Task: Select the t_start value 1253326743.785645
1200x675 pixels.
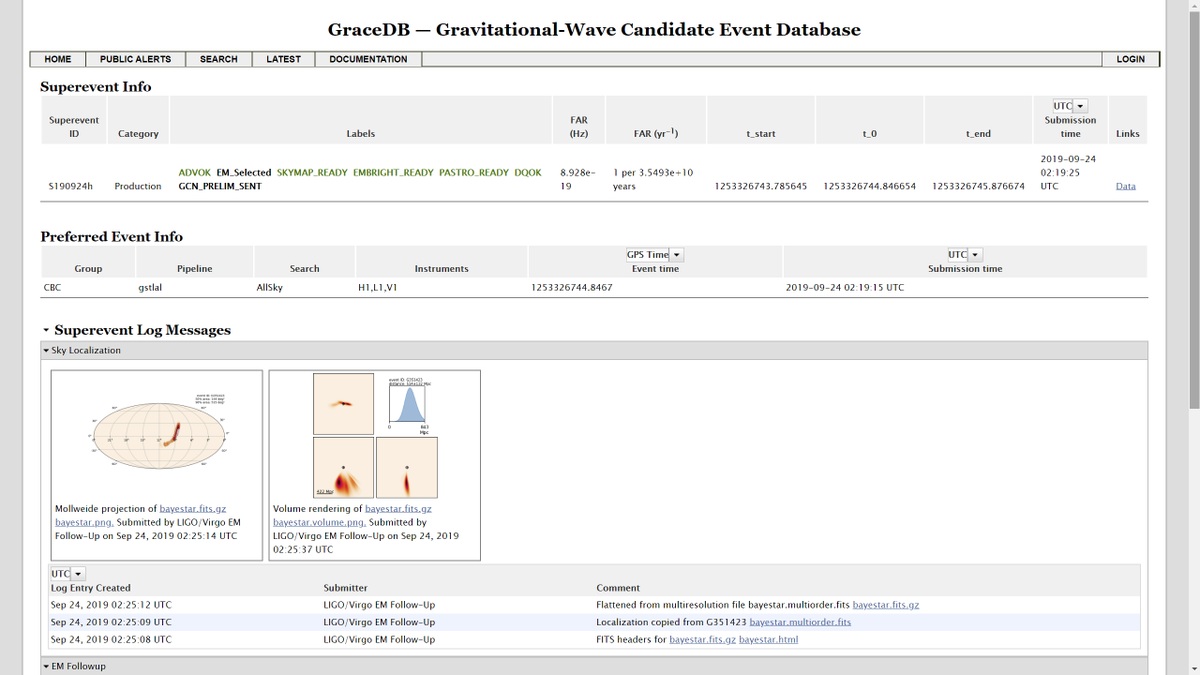Action: click(761, 186)
